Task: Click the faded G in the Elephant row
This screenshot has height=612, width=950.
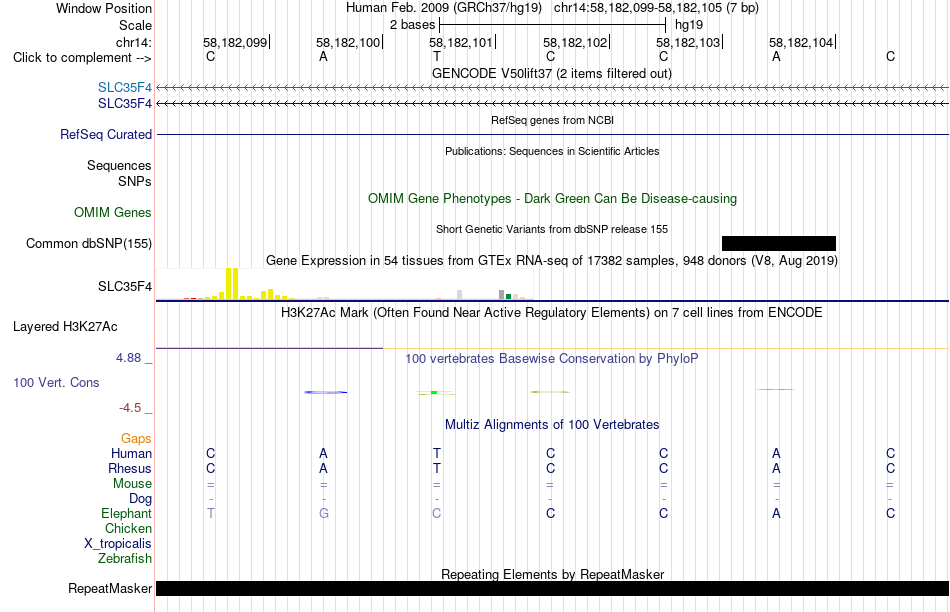Action: tap(324, 513)
